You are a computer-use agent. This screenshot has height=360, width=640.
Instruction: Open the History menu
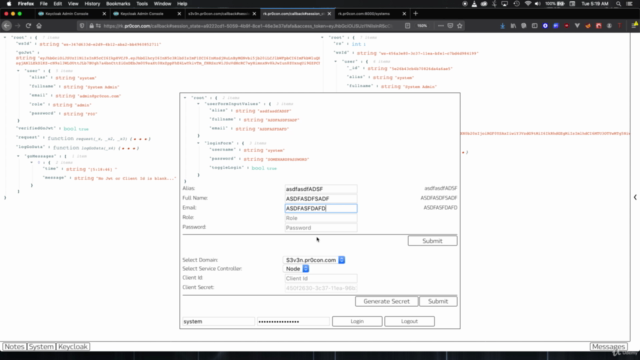click(x=92, y=4)
